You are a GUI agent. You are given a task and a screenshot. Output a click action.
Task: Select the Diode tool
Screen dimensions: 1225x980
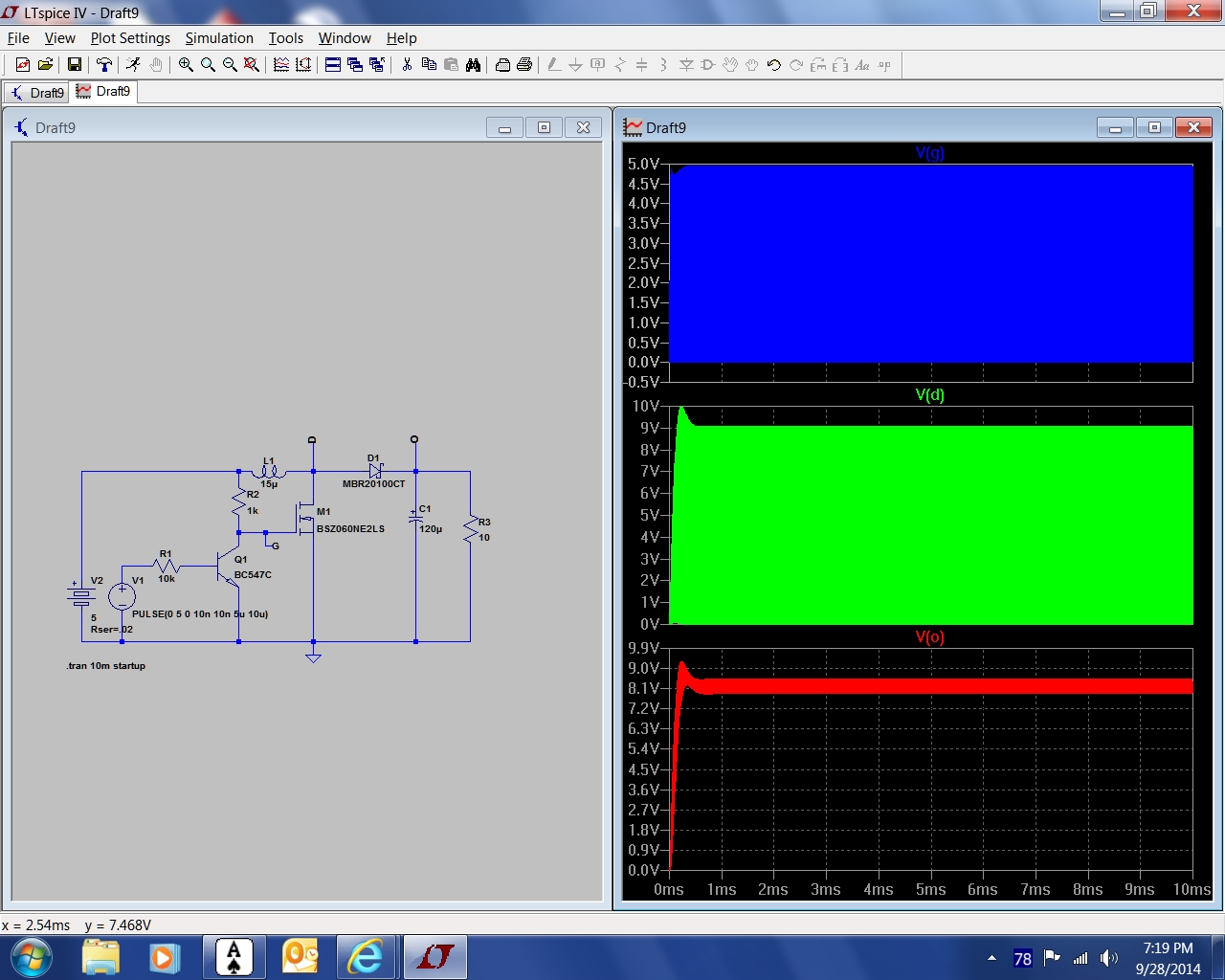pos(686,65)
